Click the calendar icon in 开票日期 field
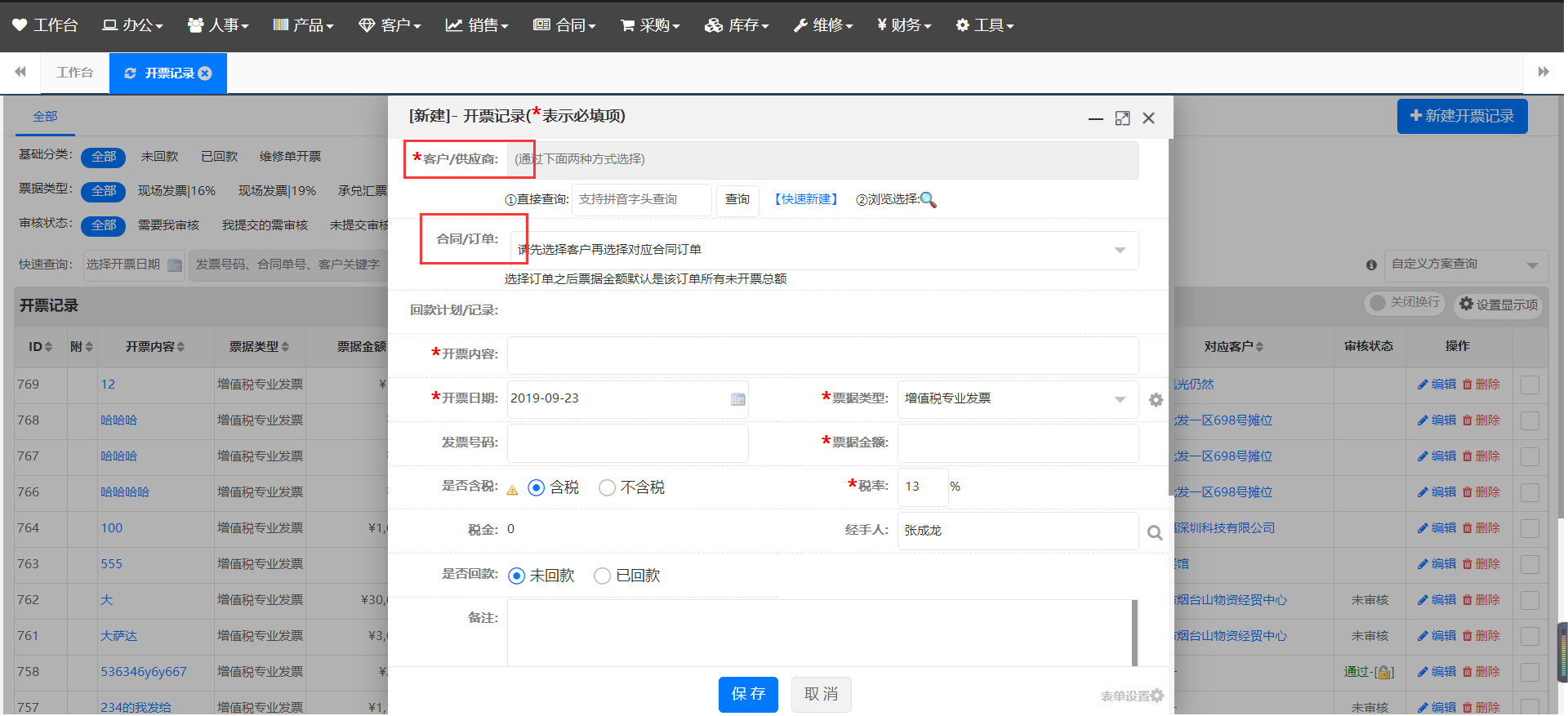 click(x=737, y=399)
